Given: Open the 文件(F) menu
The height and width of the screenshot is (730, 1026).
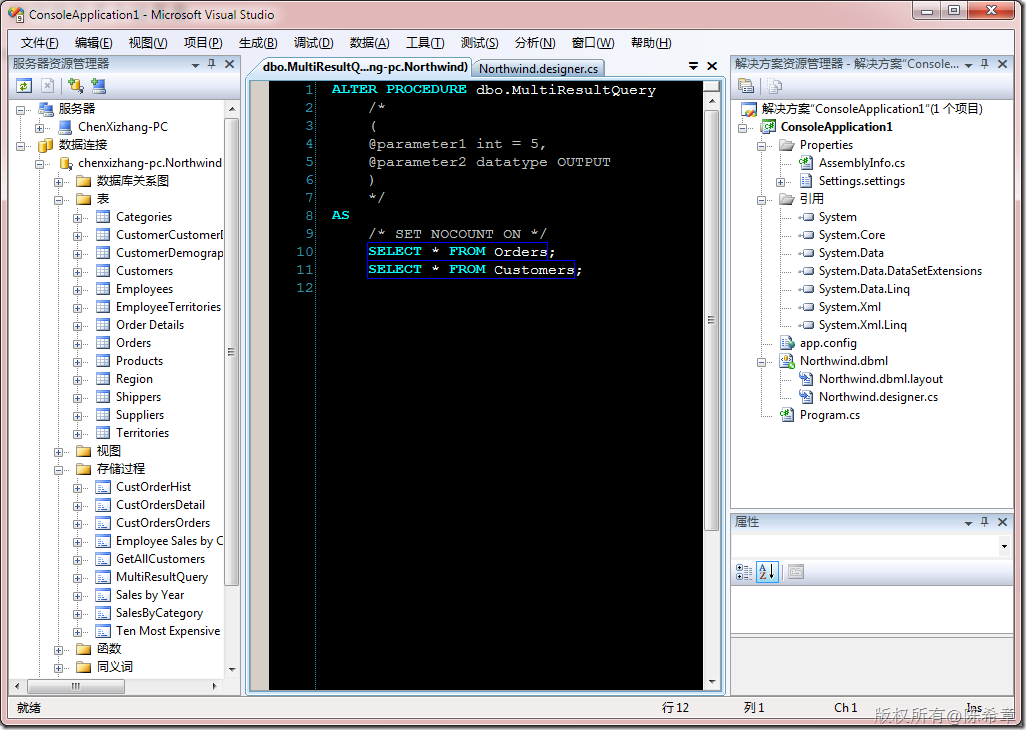Looking at the screenshot, I should (39, 43).
